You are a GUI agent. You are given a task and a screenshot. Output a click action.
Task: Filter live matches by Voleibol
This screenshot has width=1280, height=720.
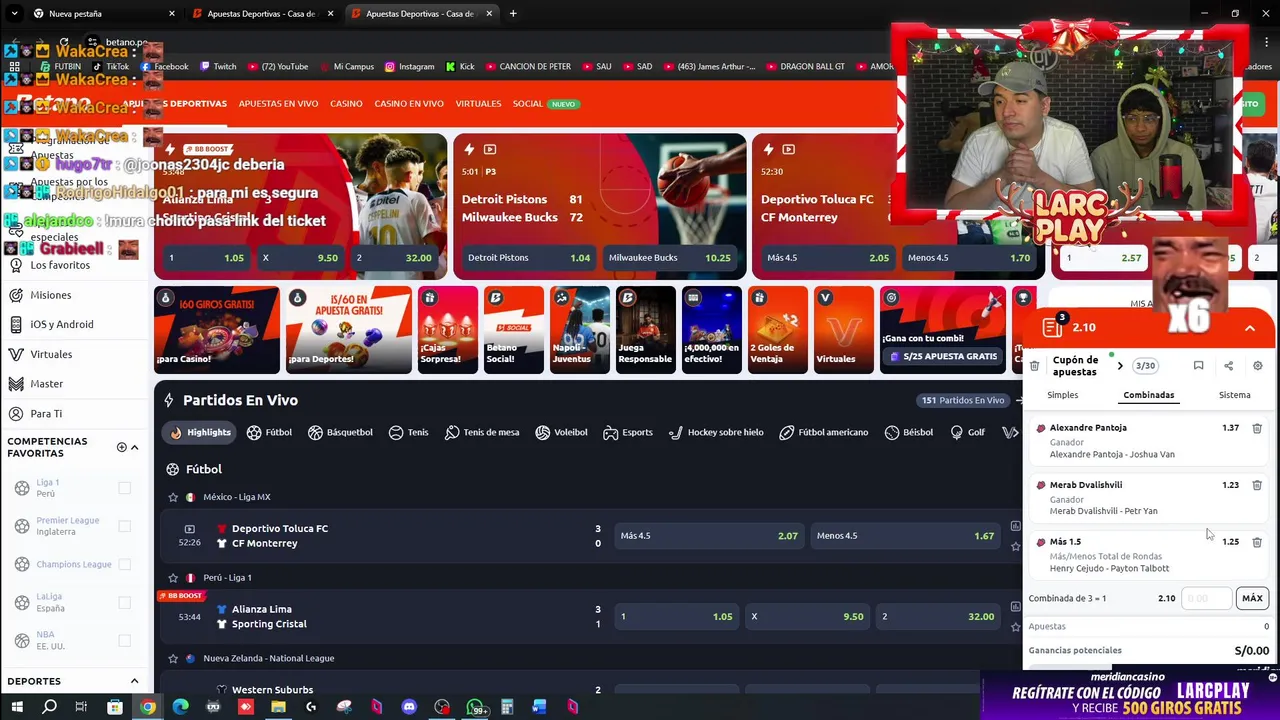[x=561, y=432]
